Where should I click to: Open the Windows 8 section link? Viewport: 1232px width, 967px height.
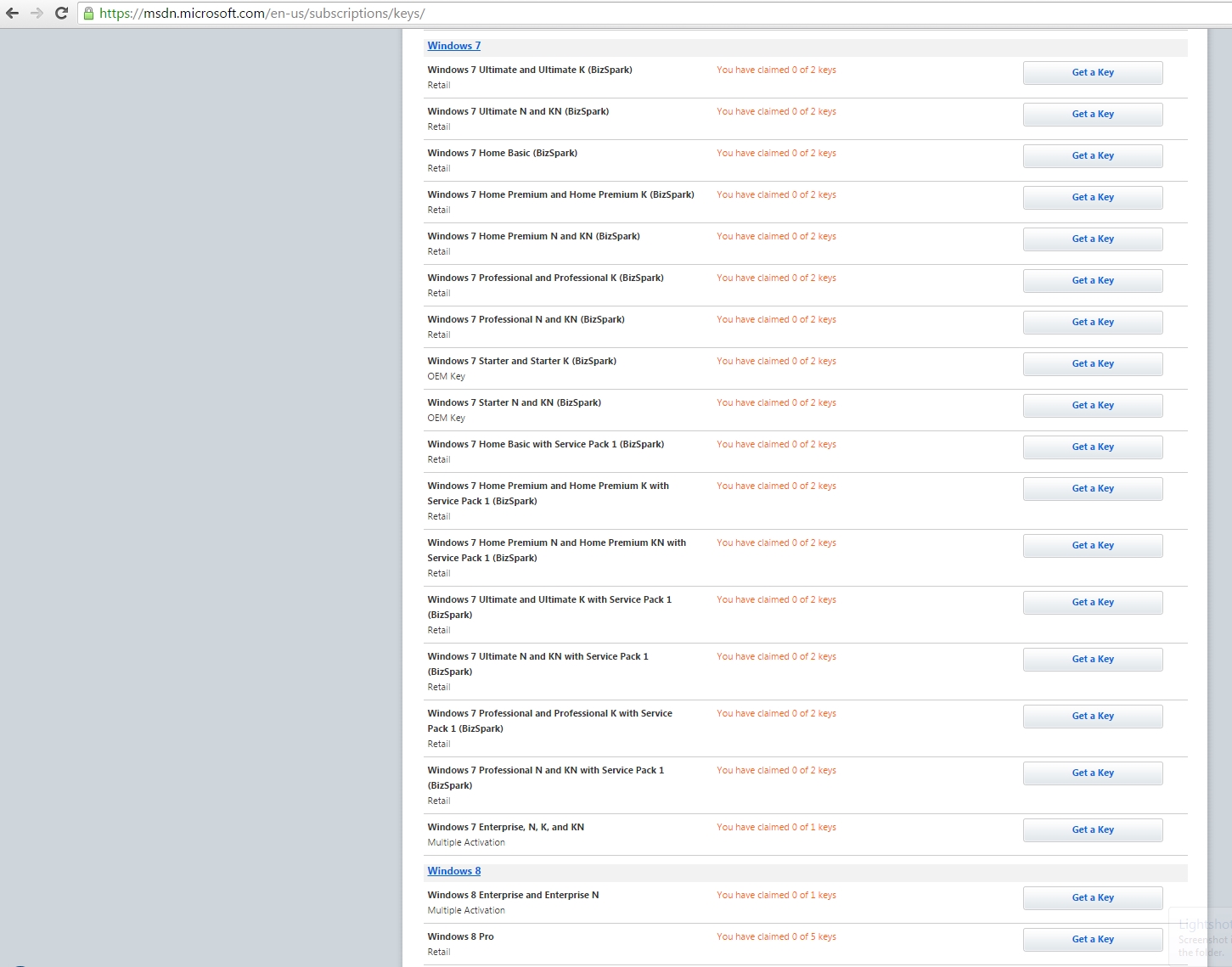[453, 871]
